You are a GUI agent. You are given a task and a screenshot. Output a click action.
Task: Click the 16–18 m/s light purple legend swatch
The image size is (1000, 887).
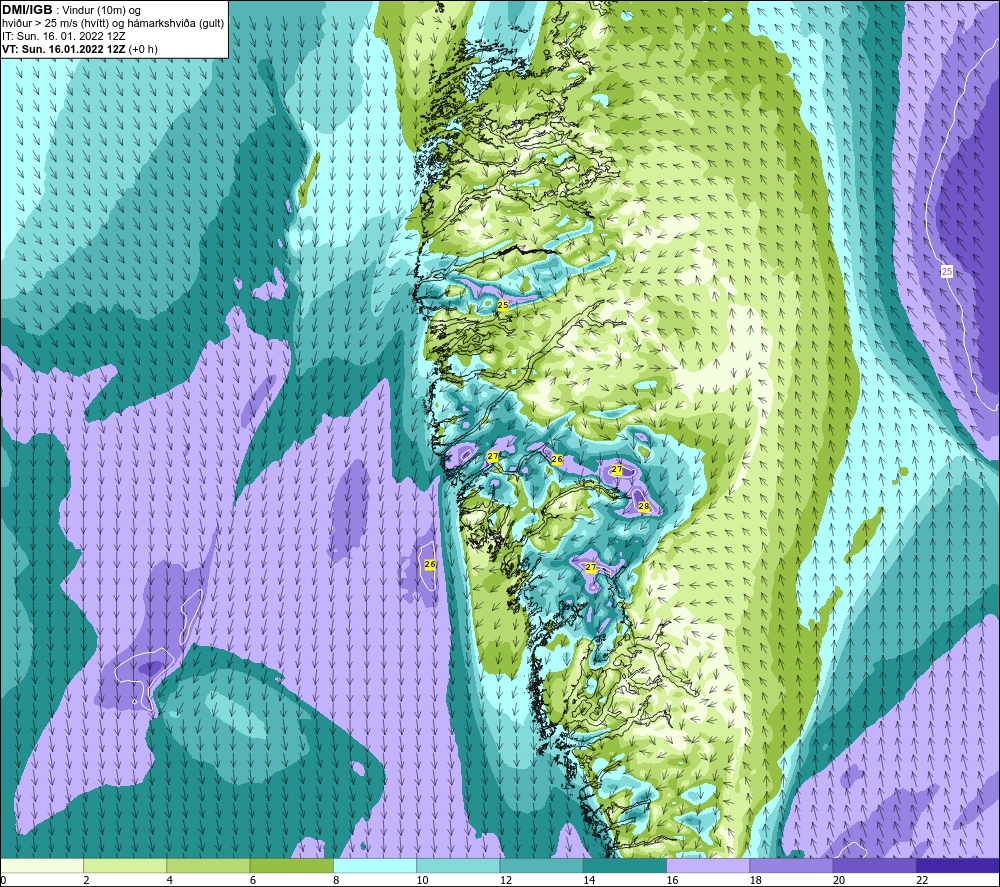tap(708, 865)
